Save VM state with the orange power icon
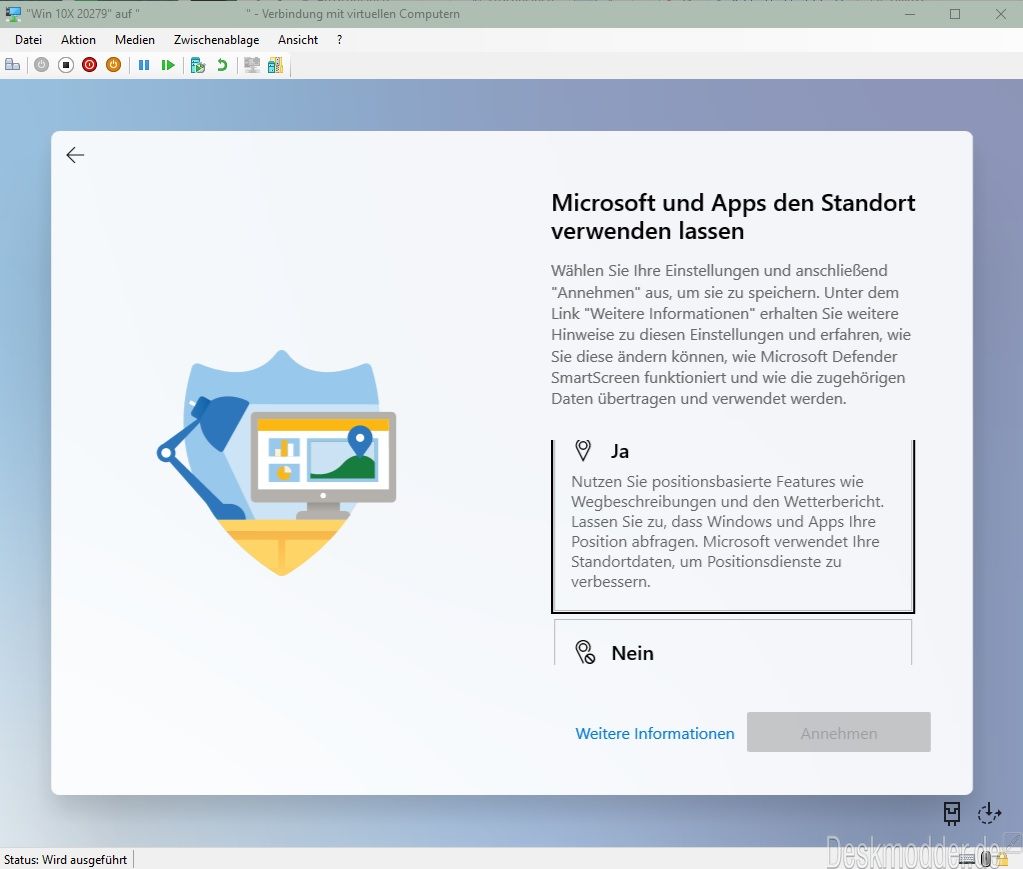Screen dimensions: 1023x869 (114, 65)
